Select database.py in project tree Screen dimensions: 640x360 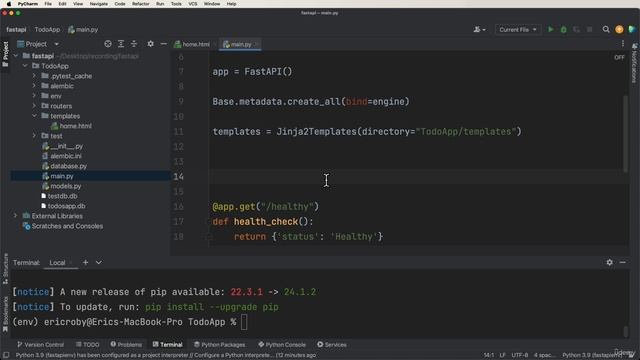[x=69, y=166]
